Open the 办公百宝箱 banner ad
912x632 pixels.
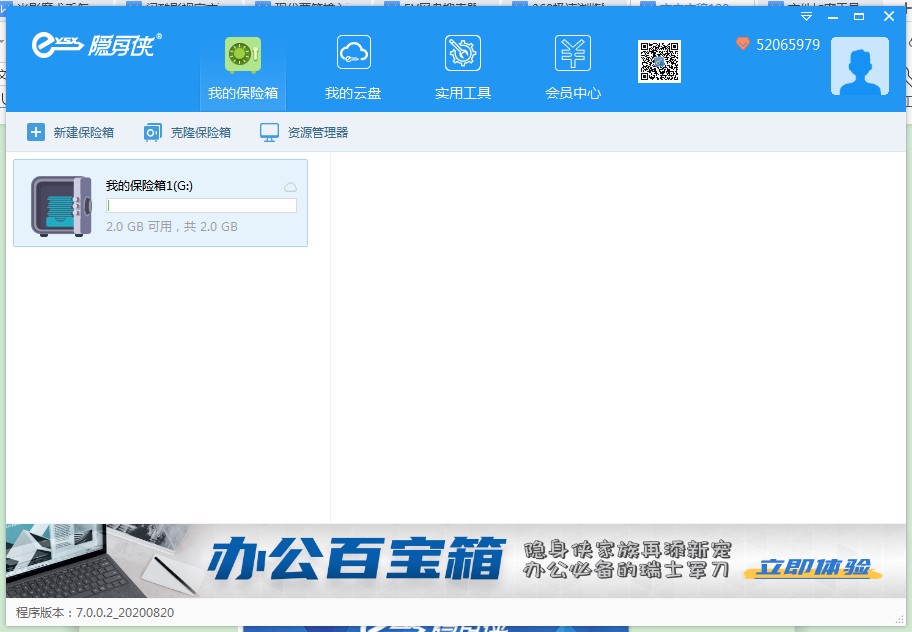click(x=456, y=560)
